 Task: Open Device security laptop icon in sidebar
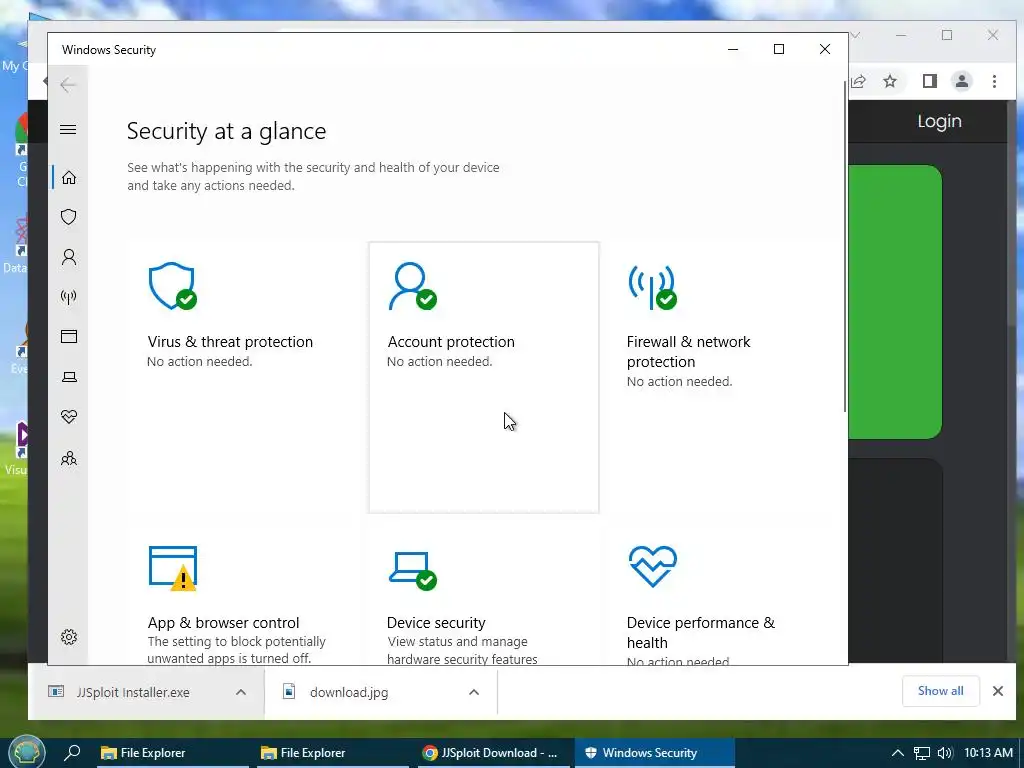click(x=69, y=377)
